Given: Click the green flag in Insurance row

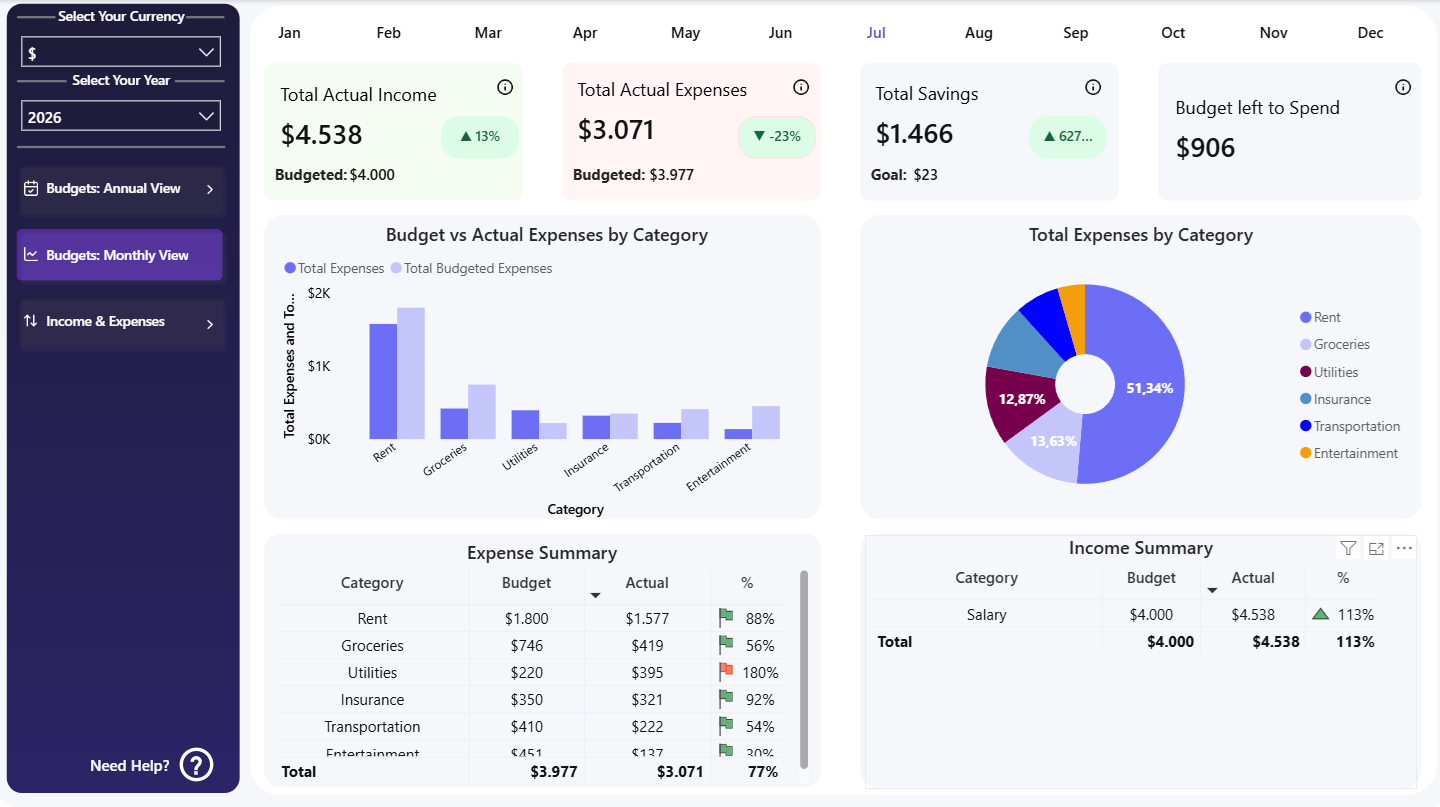Looking at the screenshot, I should pos(726,697).
